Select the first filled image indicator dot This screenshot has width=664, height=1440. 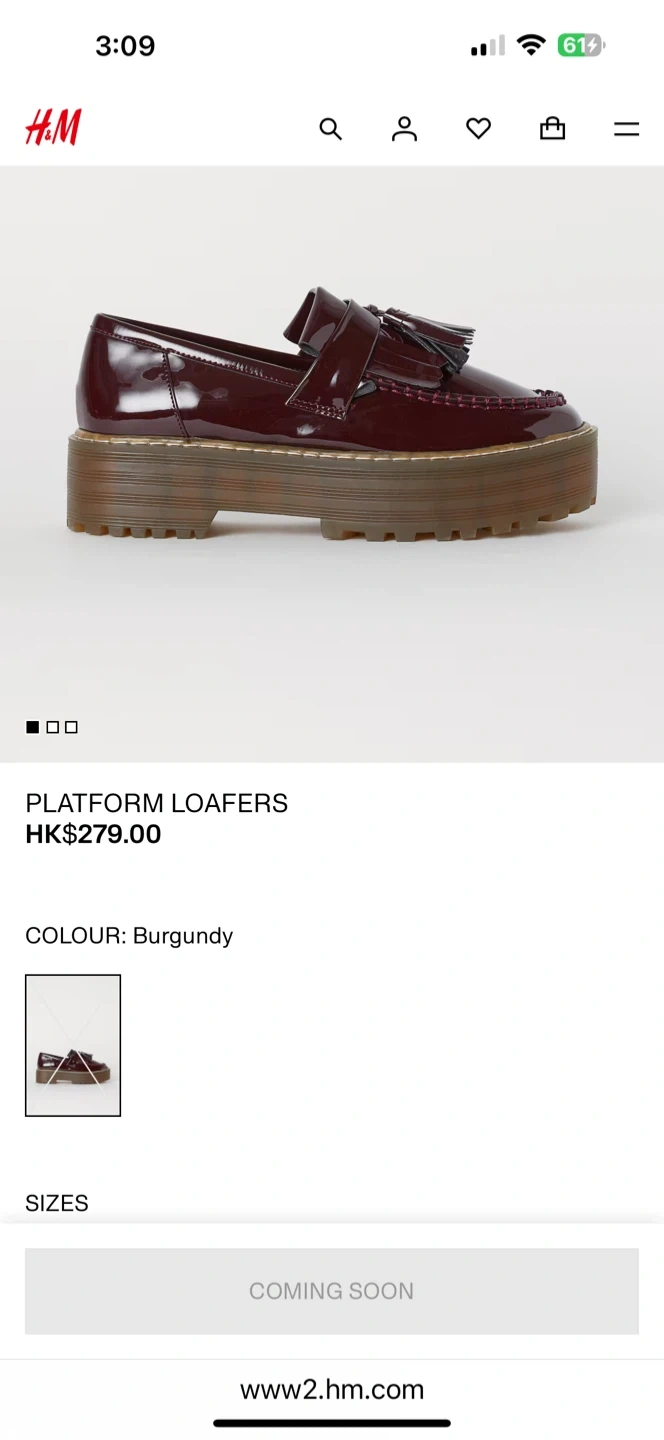tap(32, 727)
